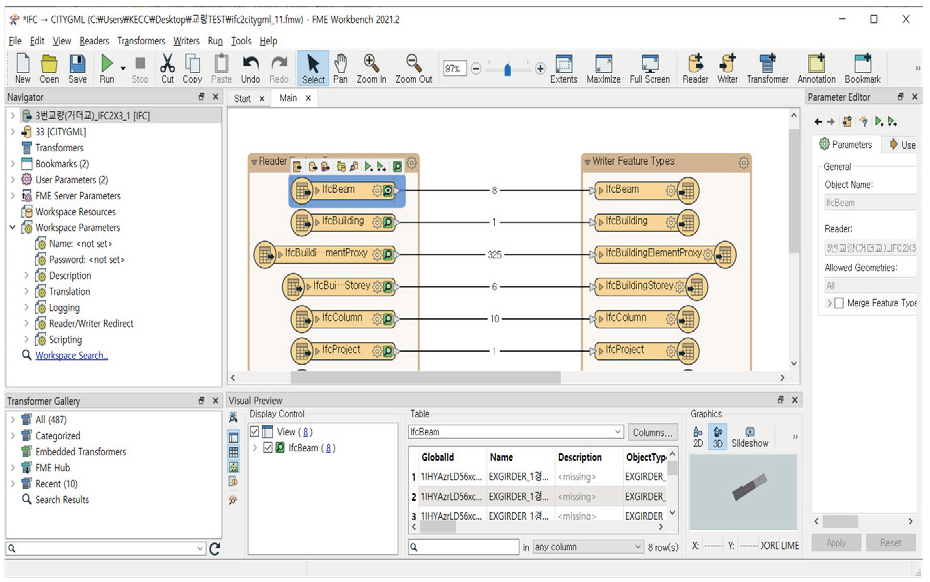This screenshot has width=930, height=582.
Task: Expand the Translation parameter node
Action: pyautogui.click(x=26, y=292)
